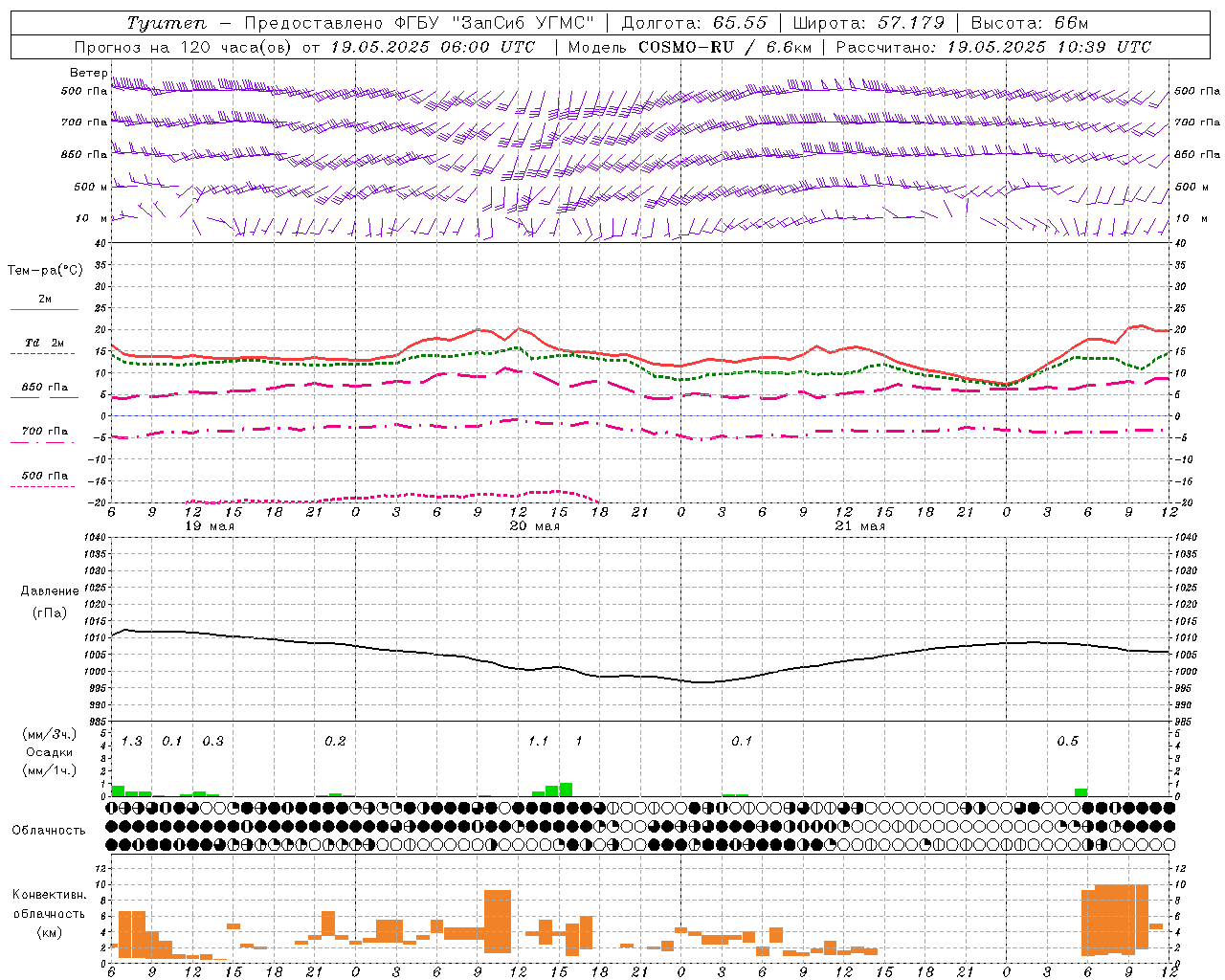
Task: Click the "Ветер" wind panel label
Action: point(88,73)
